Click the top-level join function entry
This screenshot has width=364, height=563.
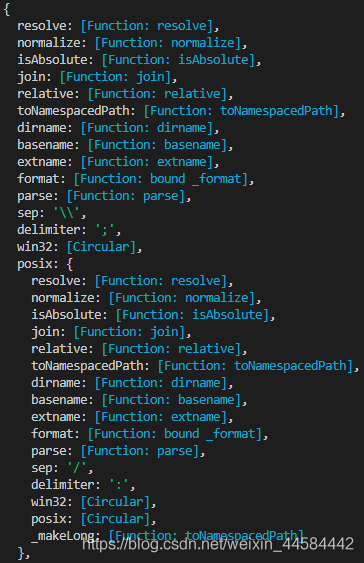97,77
